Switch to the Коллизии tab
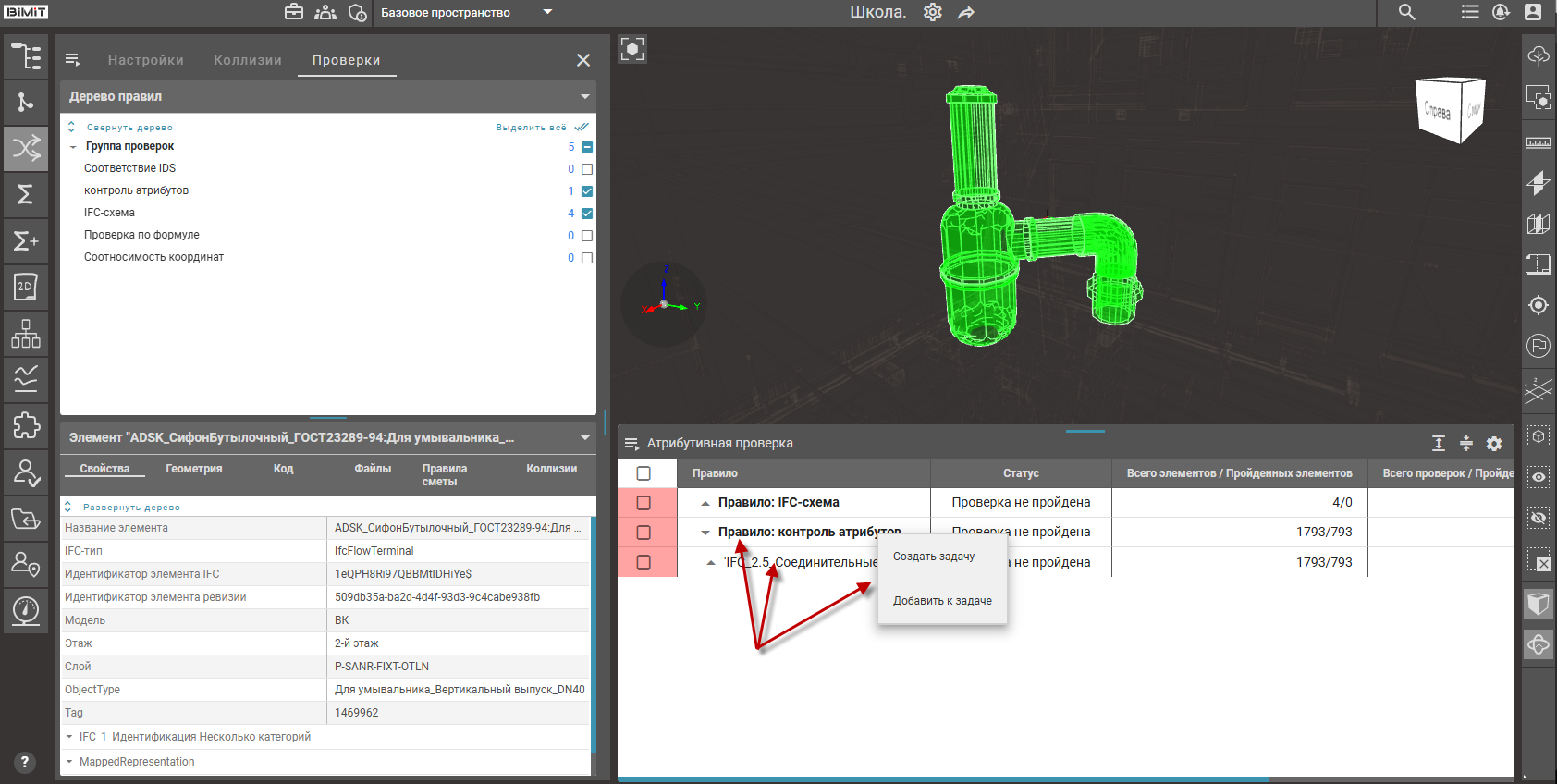1557x784 pixels. 247,60
